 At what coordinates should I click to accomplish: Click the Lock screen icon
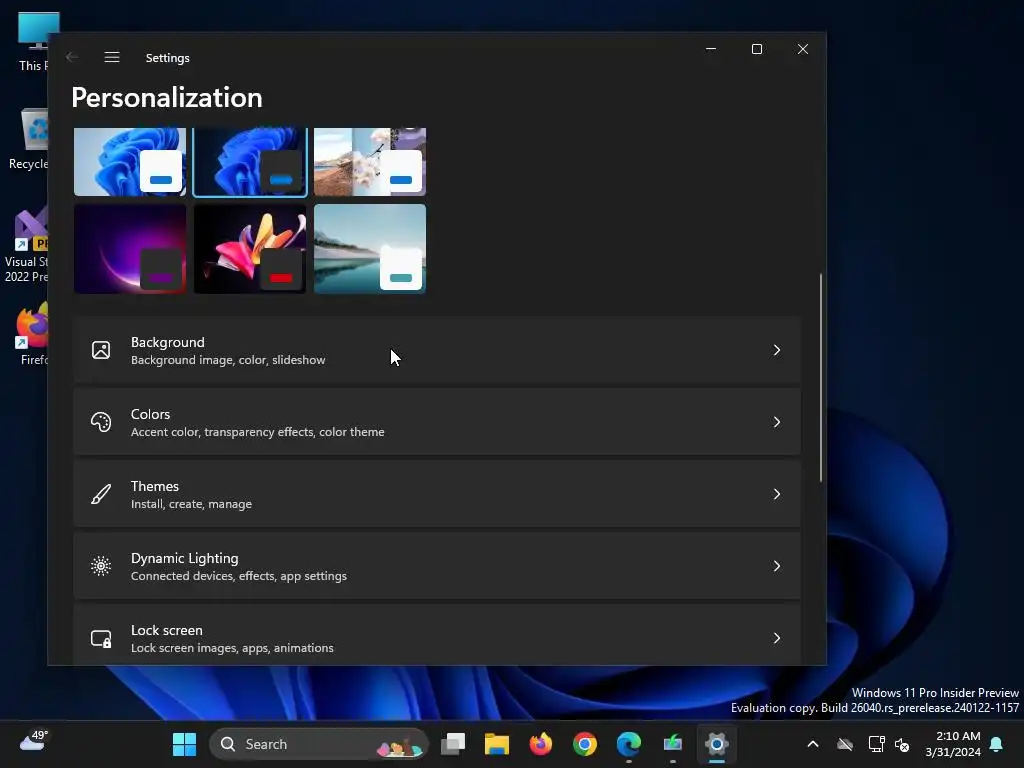click(x=101, y=638)
